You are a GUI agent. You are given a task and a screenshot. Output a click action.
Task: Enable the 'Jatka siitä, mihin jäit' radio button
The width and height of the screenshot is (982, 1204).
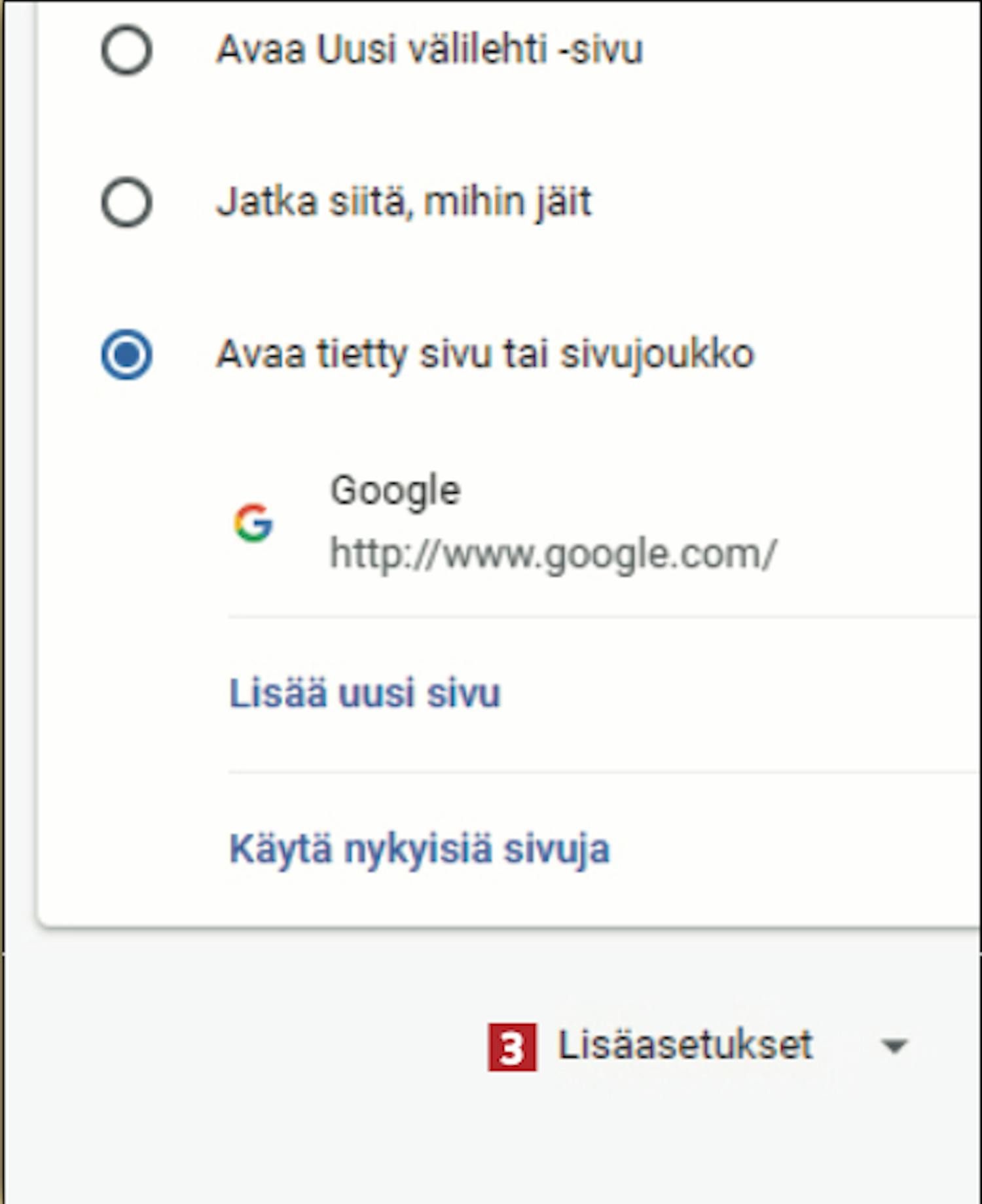tap(127, 202)
